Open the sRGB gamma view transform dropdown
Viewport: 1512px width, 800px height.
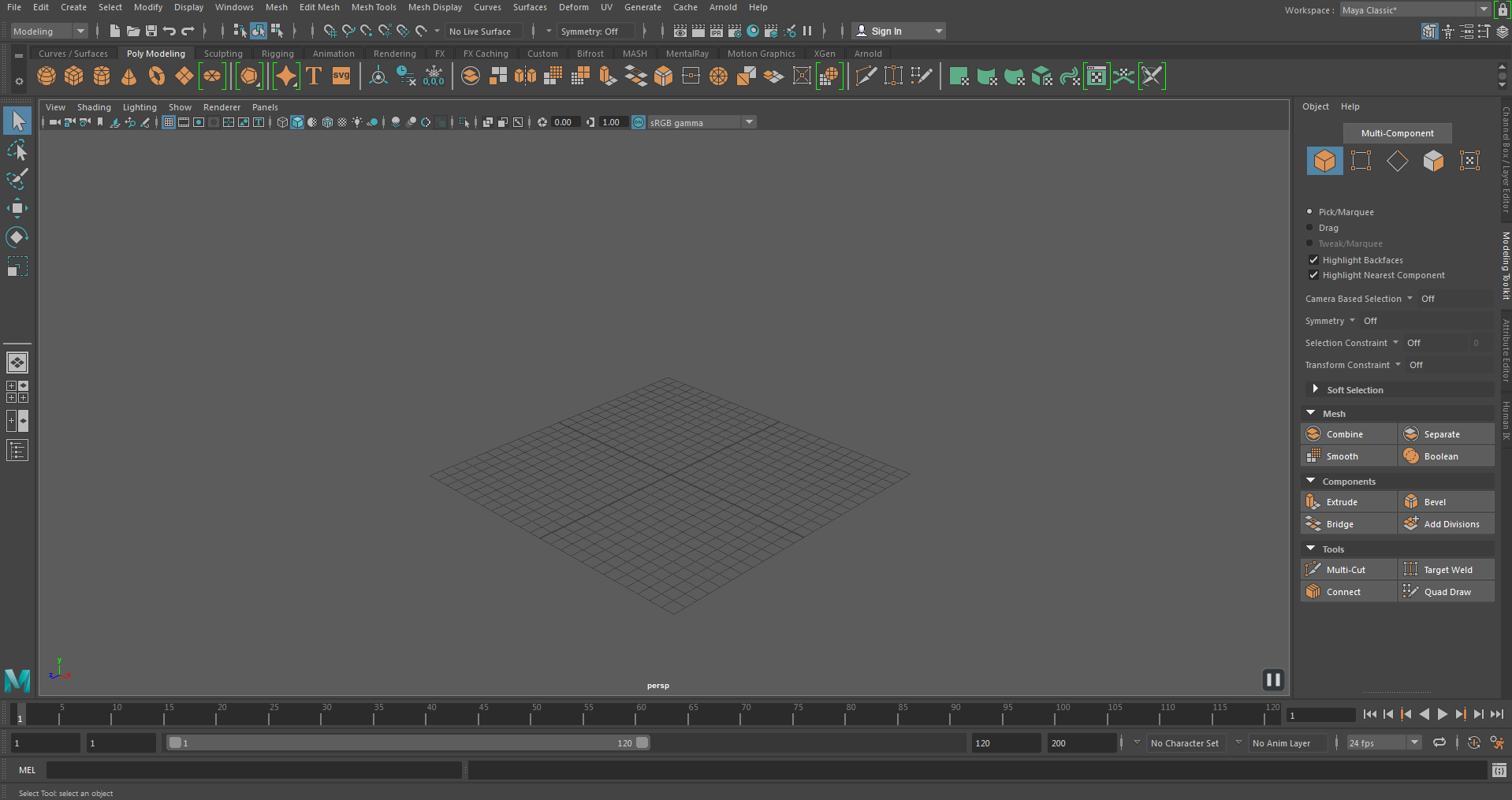pyautogui.click(x=702, y=122)
